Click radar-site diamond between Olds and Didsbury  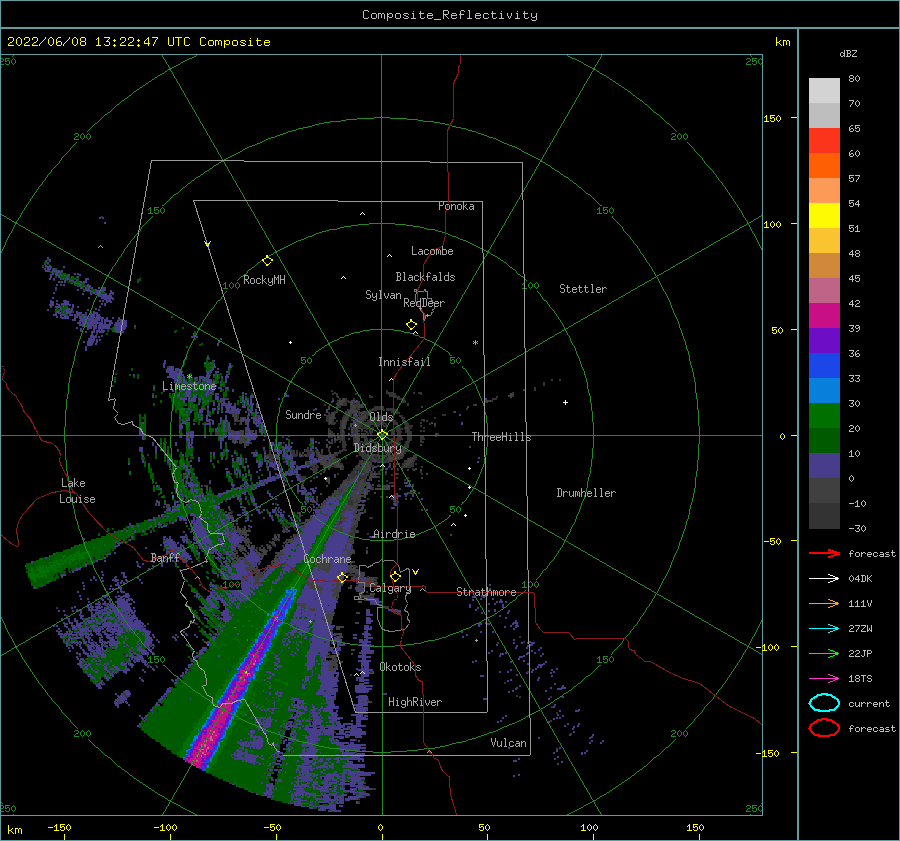pyautogui.click(x=382, y=435)
